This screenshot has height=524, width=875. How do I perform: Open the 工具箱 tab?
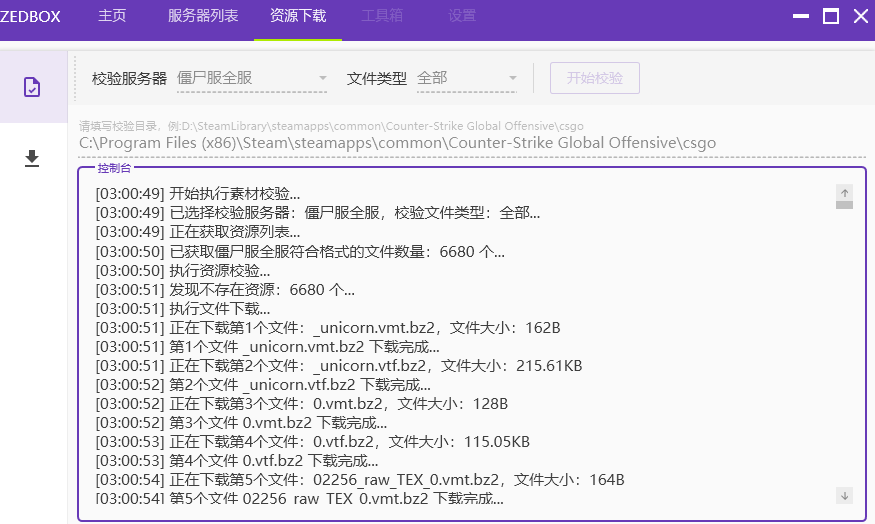tap(382, 16)
